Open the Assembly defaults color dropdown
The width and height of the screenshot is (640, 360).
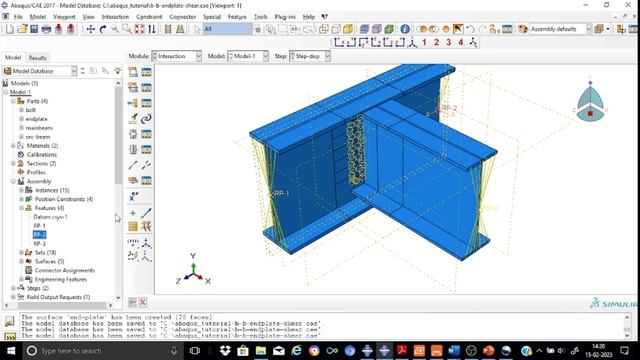561,29
